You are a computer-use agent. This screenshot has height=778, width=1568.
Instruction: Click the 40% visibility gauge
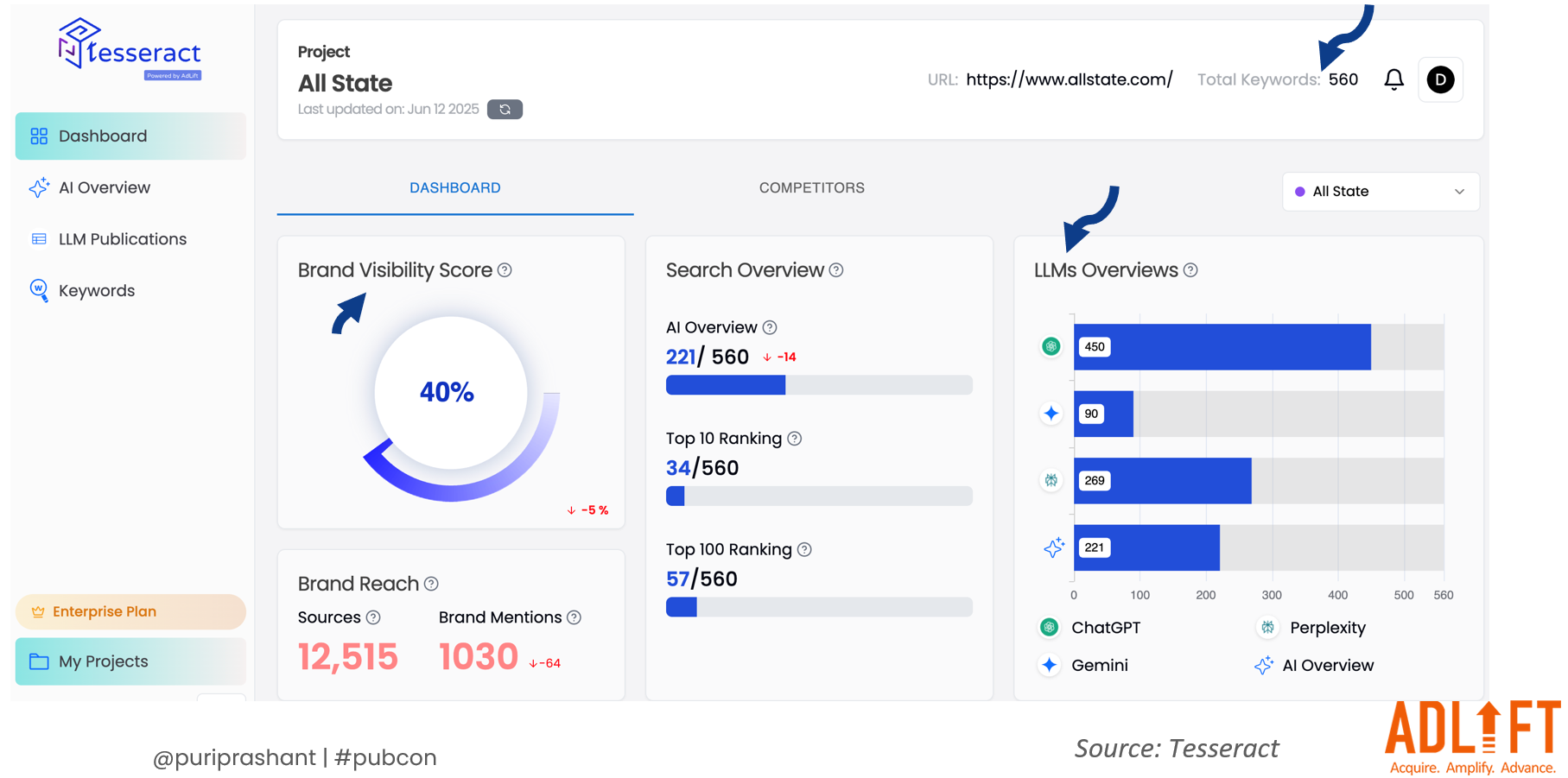tap(451, 394)
